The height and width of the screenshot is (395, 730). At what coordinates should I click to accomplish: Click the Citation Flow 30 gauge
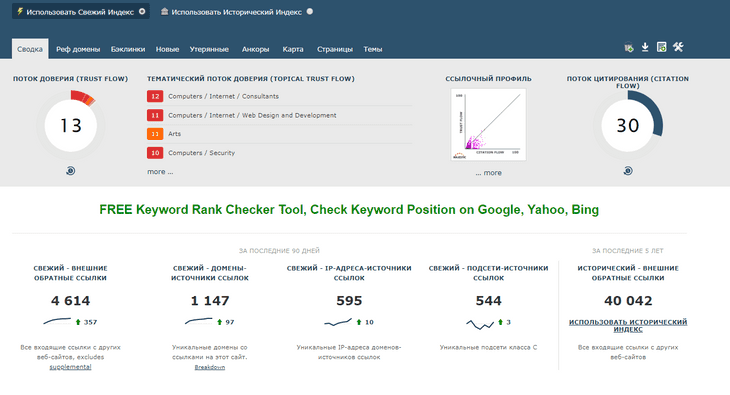[628, 125]
